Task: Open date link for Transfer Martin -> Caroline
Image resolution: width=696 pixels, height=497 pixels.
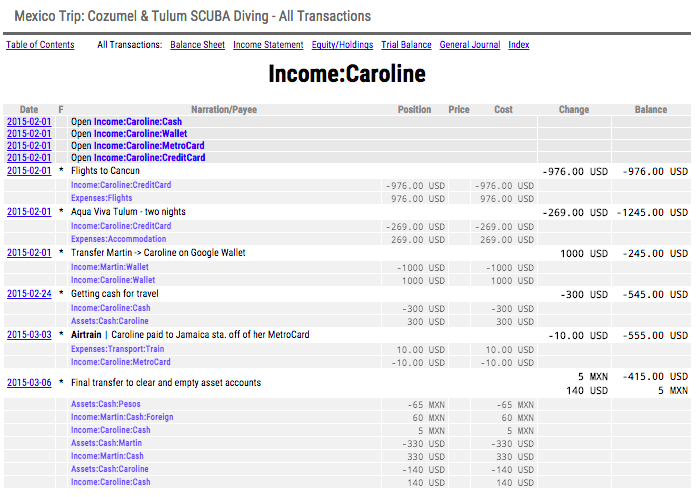Action: [29, 253]
